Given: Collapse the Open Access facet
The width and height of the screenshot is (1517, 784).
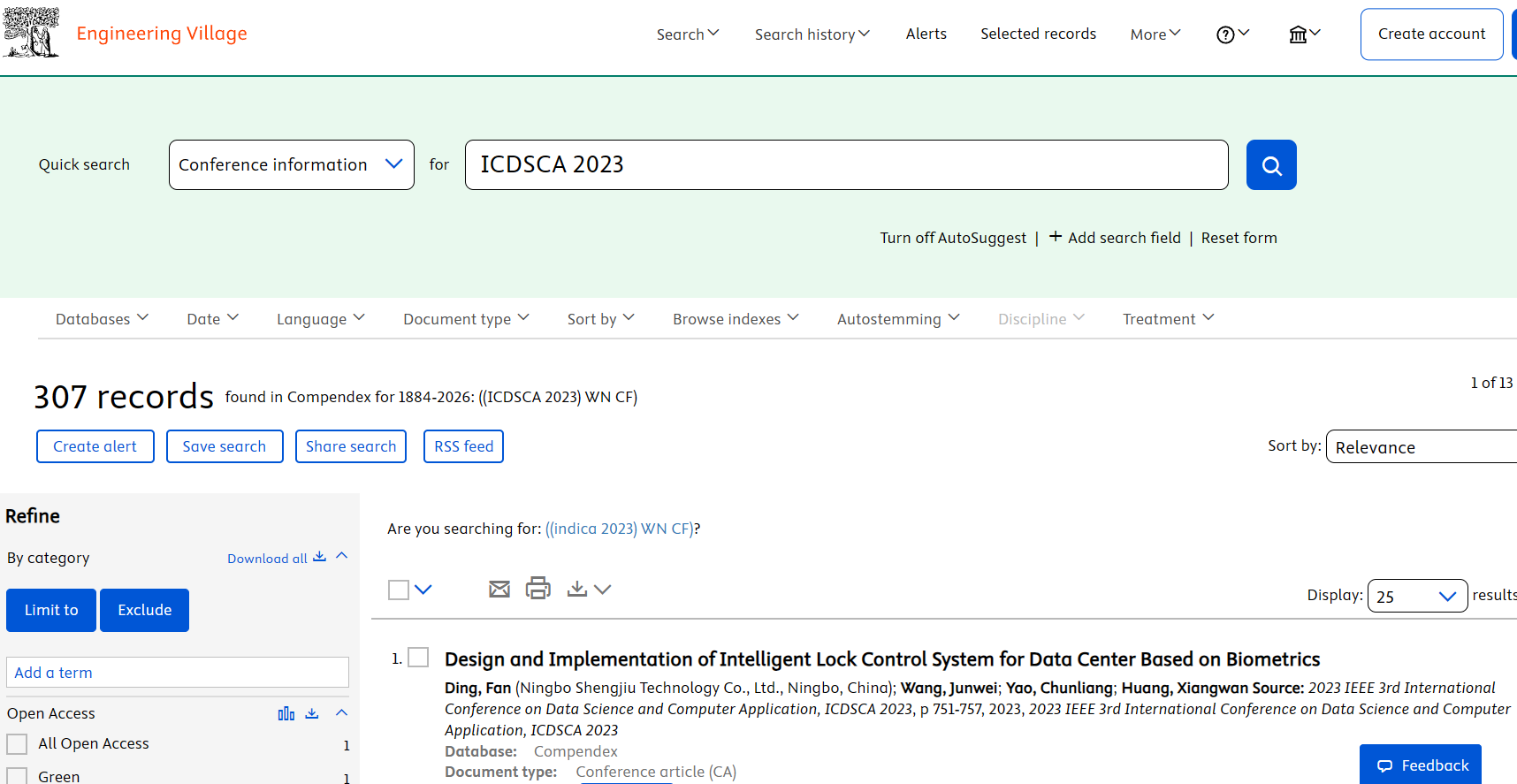Looking at the screenshot, I should [x=342, y=712].
